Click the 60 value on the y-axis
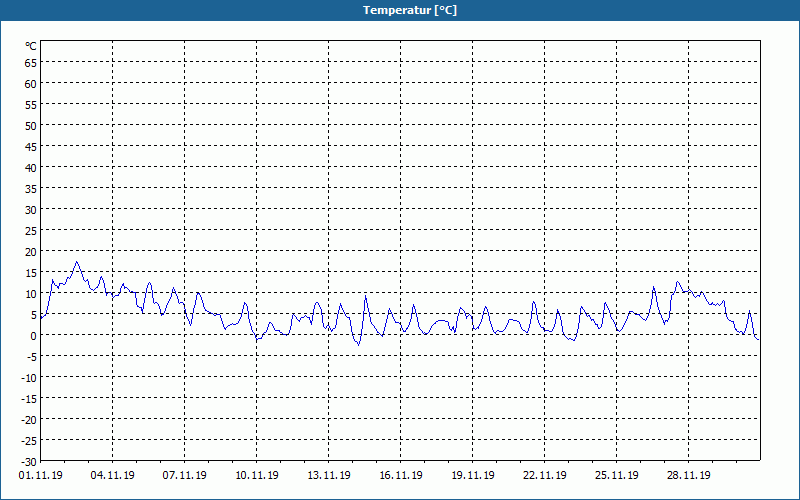The image size is (800, 500). (x=31, y=84)
